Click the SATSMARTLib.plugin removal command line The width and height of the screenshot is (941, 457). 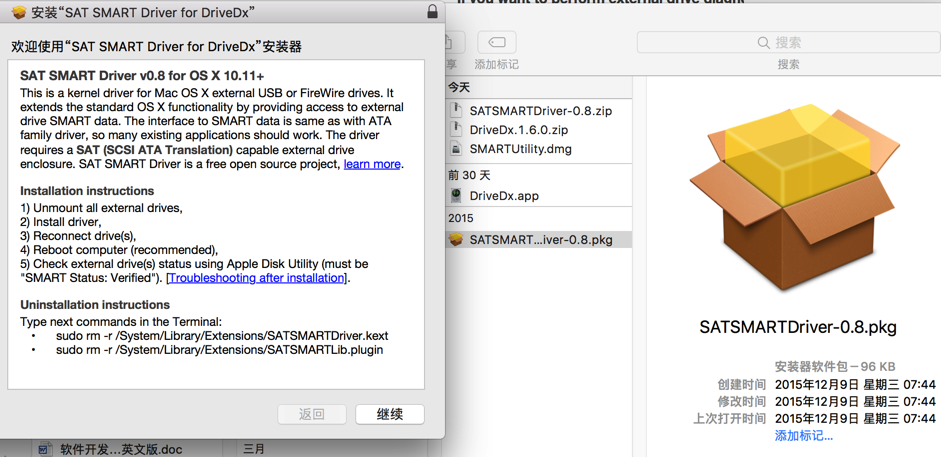point(220,349)
